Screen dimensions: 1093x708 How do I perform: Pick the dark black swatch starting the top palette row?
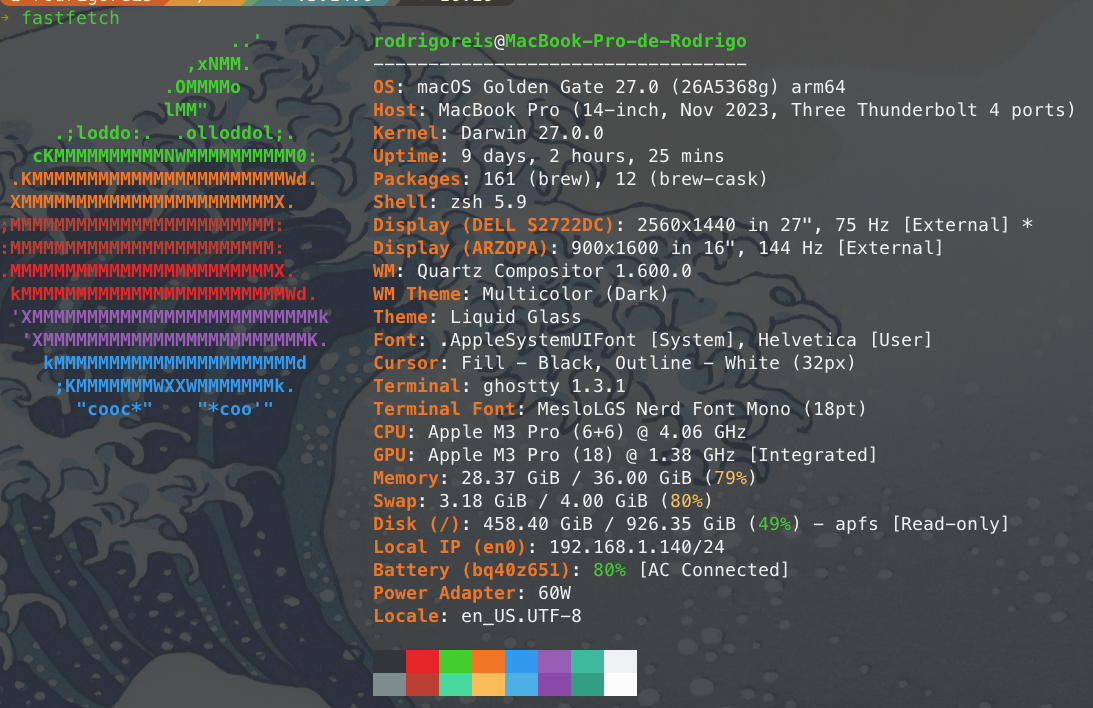coord(390,661)
